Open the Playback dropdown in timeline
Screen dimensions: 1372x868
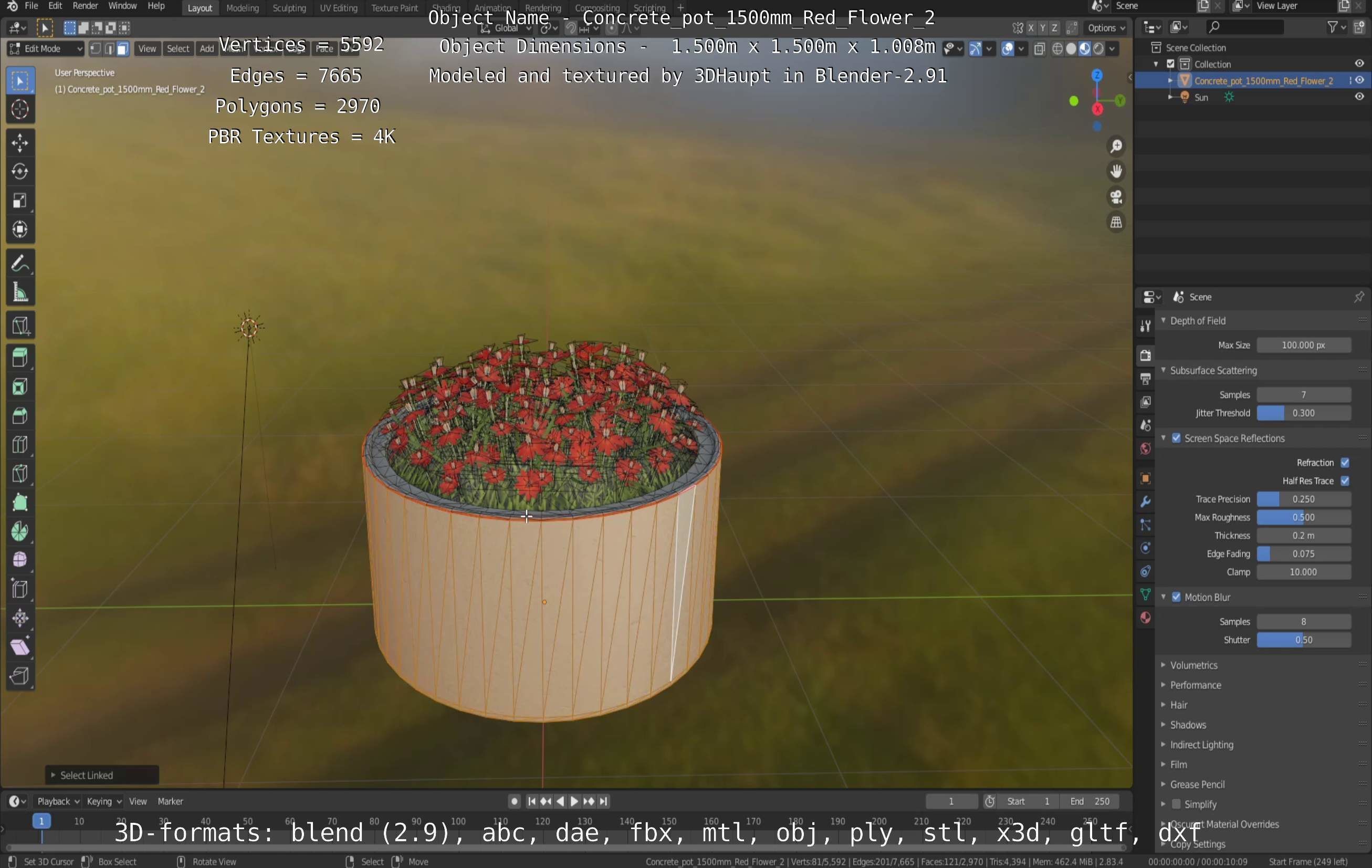[58, 801]
